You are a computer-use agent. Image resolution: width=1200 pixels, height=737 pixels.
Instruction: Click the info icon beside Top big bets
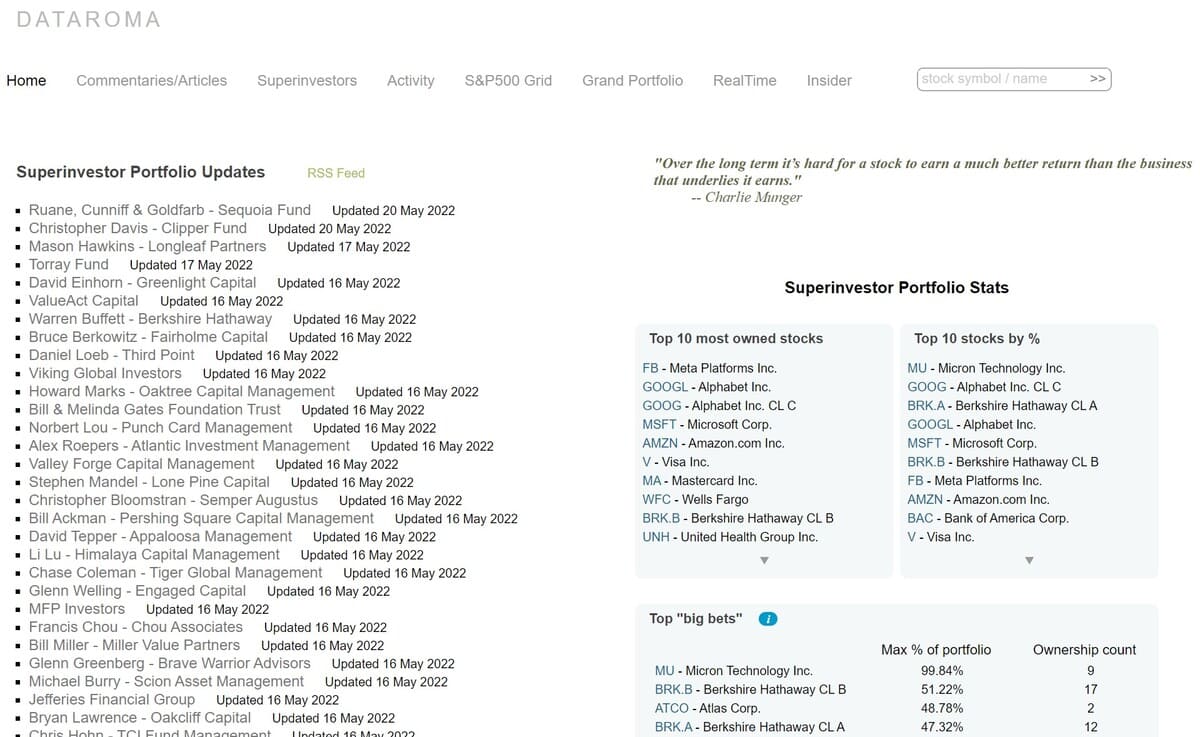[767, 619]
